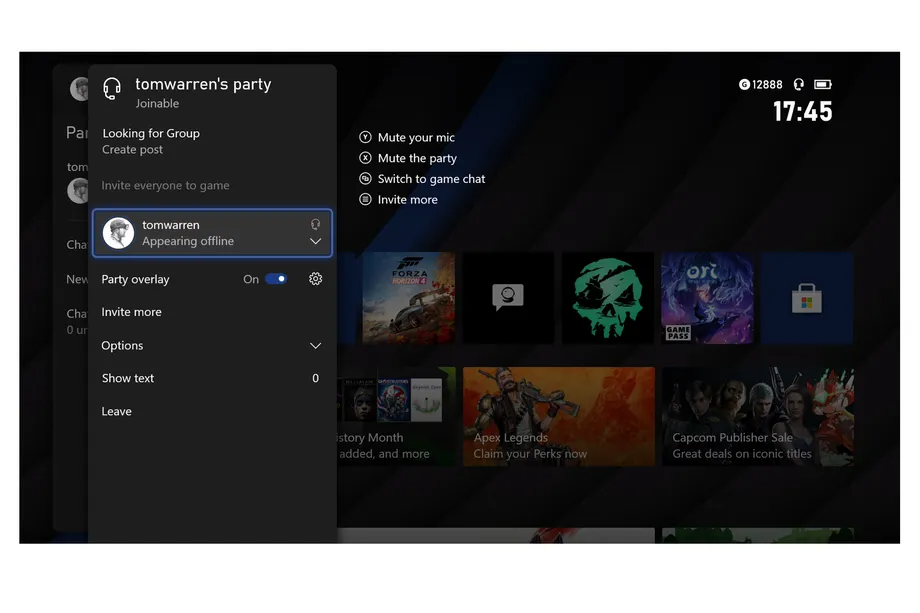Click the battery icon in top bar

pyautogui.click(x=823, y=84)
